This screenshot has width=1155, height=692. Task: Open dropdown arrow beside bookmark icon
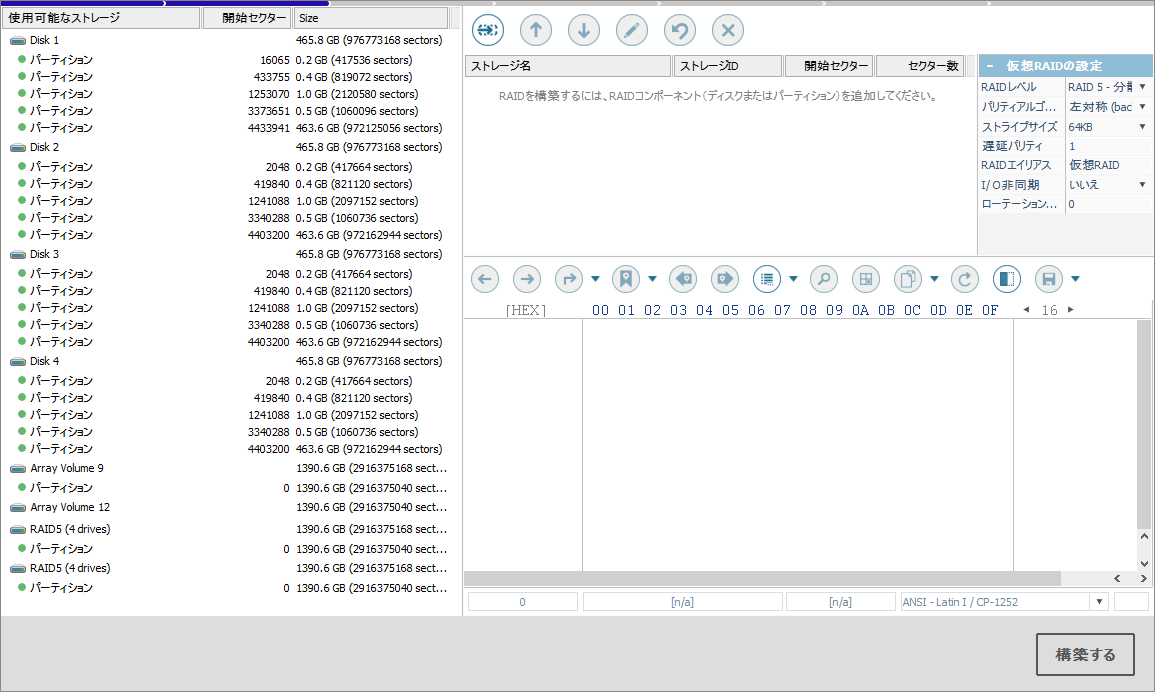[652, 279]
